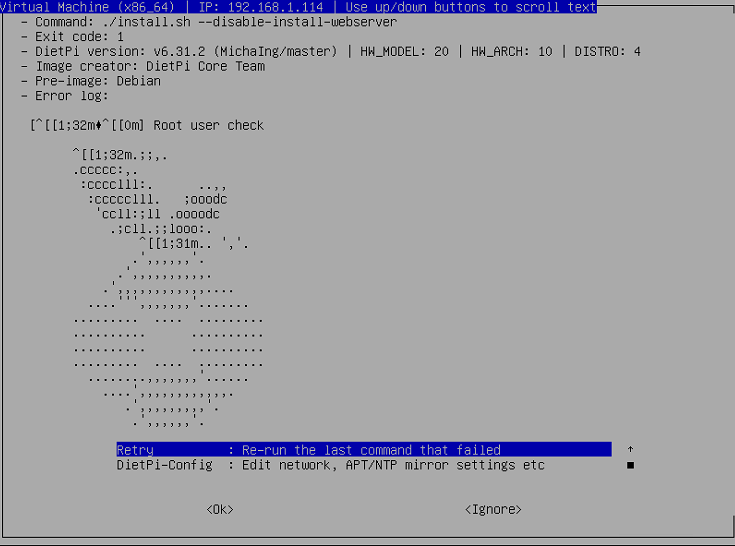Click the 'HW_MODEL: 20' value
735x546 pixels.
(x=404, y=52)
